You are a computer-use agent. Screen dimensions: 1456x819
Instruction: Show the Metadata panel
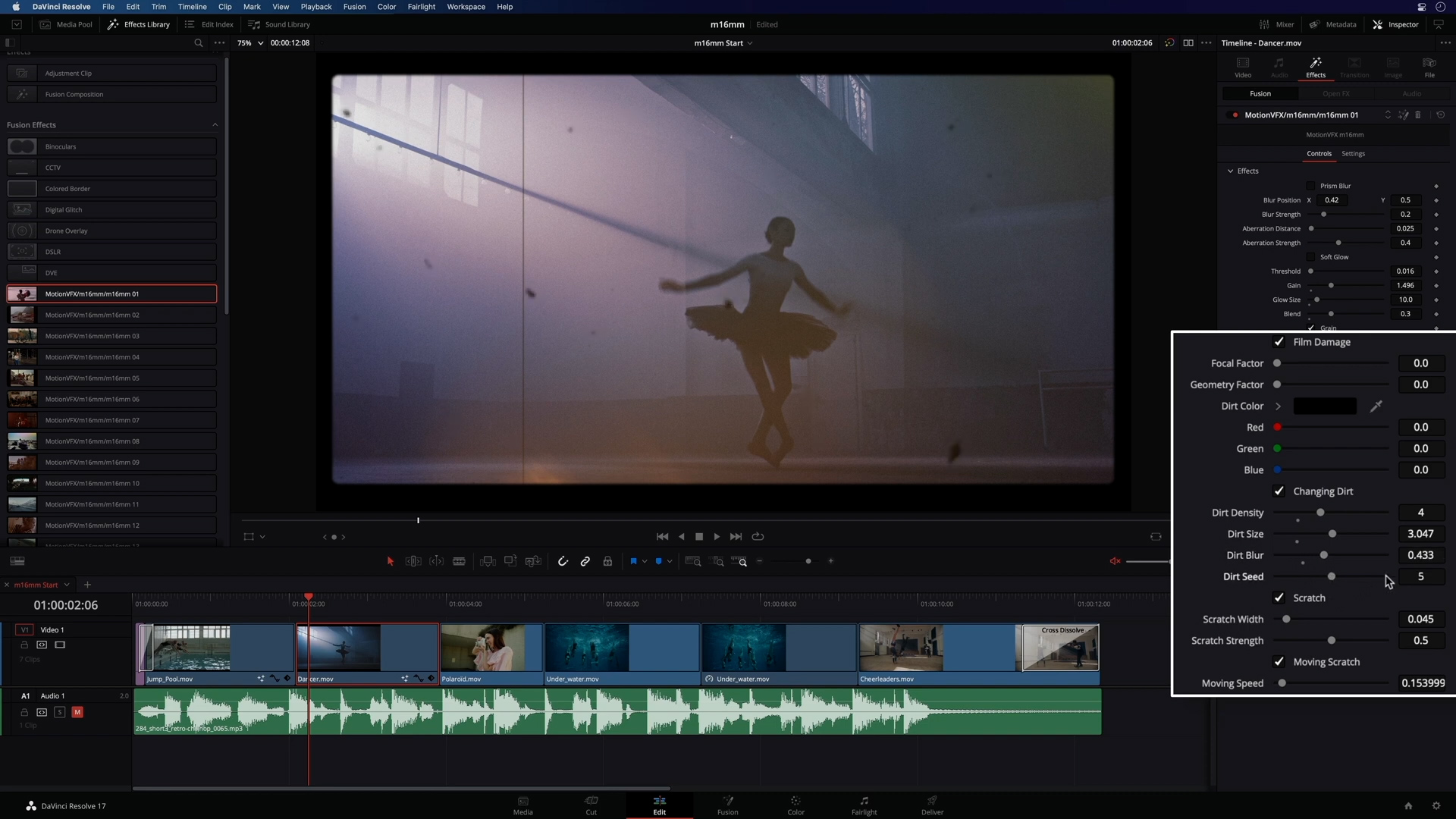(x=1332, y=24)
